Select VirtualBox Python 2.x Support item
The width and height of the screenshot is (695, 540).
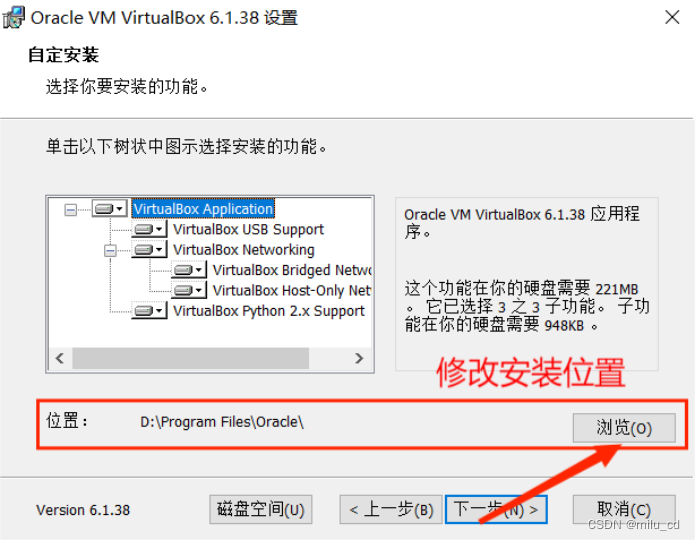tap(269, 311)
